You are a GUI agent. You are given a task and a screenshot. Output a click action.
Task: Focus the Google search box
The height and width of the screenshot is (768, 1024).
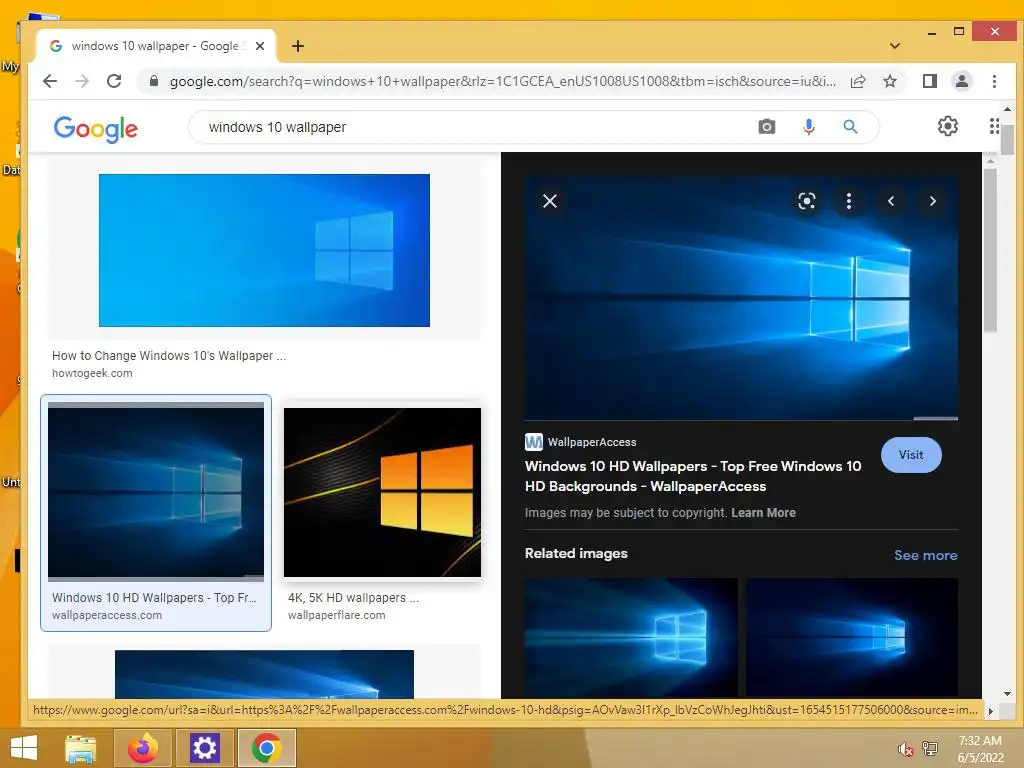pyautogui.click(x=477, y=127)
